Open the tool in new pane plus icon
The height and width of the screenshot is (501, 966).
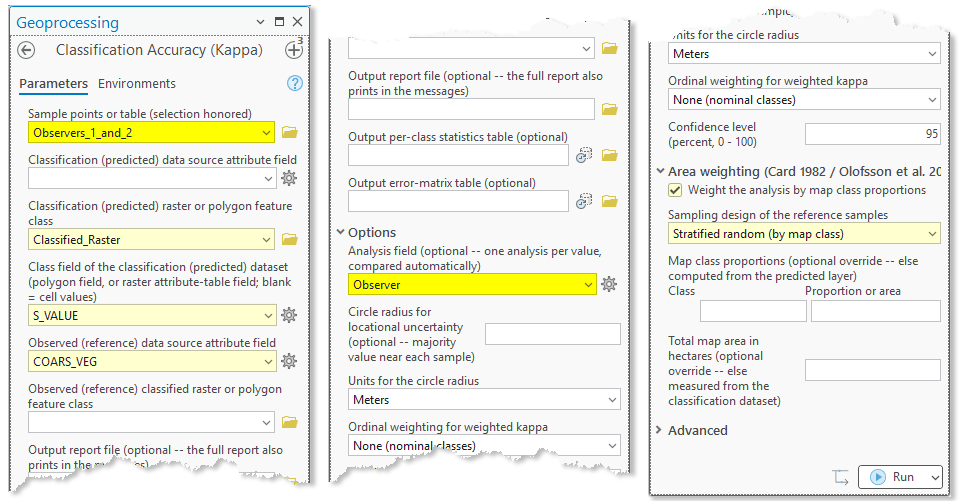(294, 49)
